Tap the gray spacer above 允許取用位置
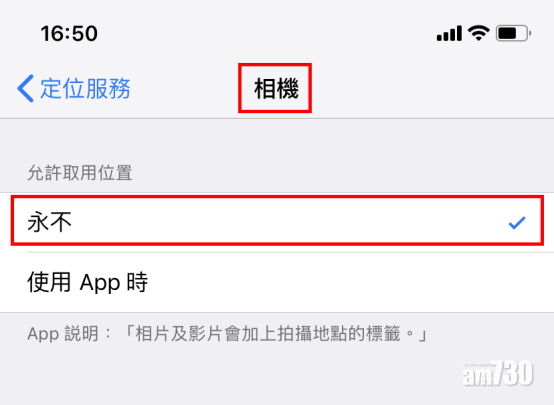The height and width of the screenshot is (405, 554). coord(277,140)
